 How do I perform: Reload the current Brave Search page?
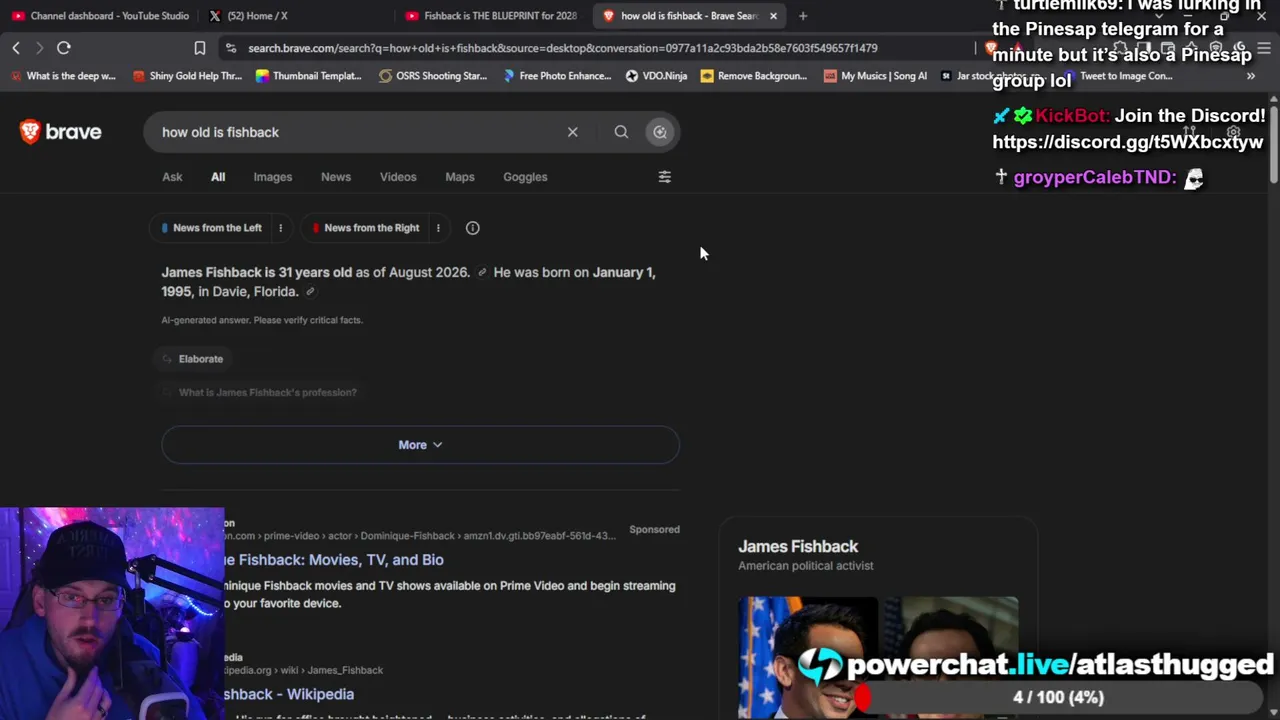coord(63,48)
